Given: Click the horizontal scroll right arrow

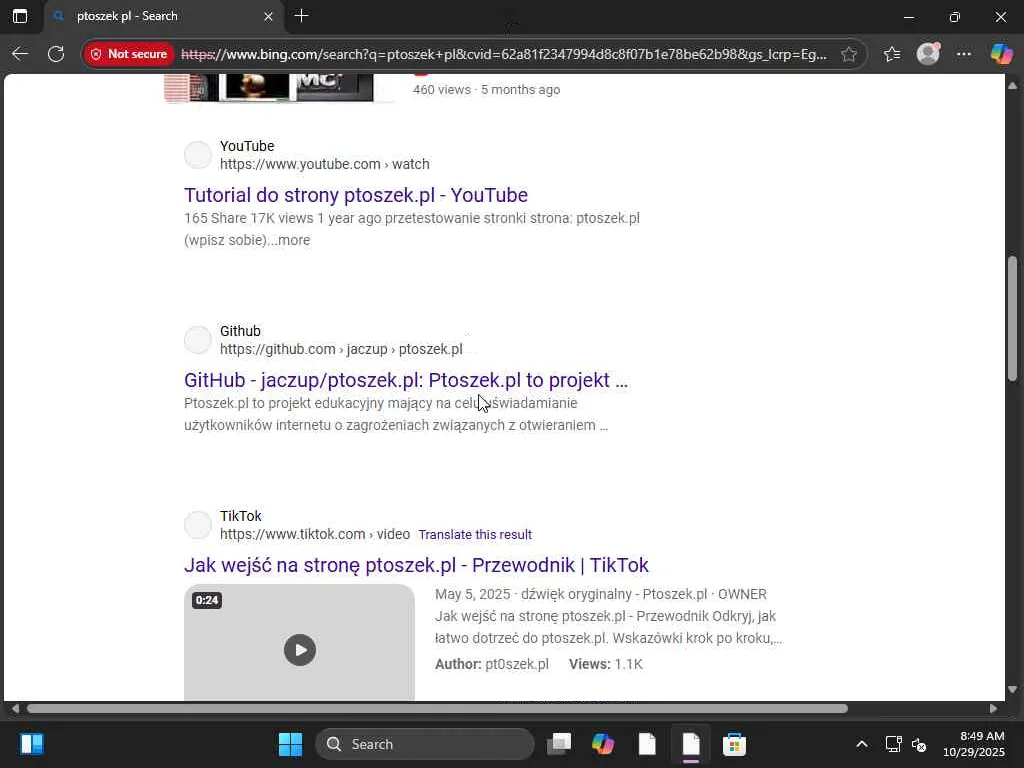Looking at the screenshot, I should (993, 709).
